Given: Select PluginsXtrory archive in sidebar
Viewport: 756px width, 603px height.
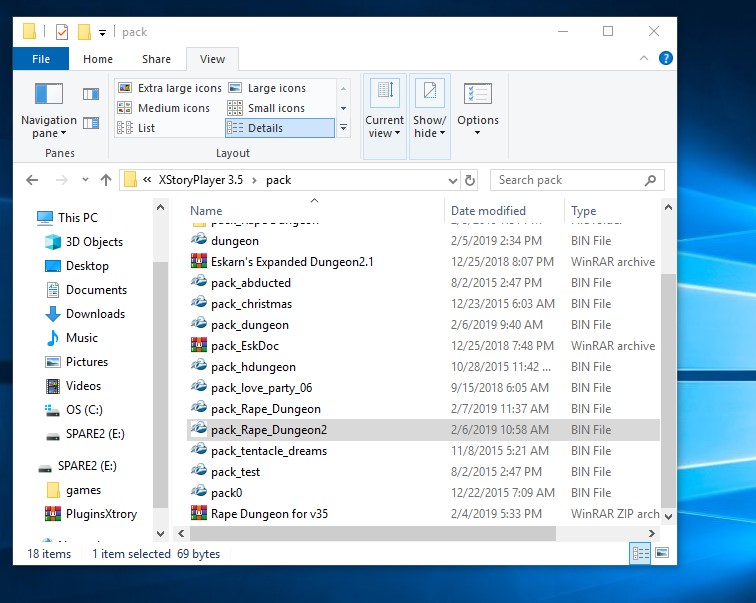Looking at the screenshot, I should tap(92, 514).
